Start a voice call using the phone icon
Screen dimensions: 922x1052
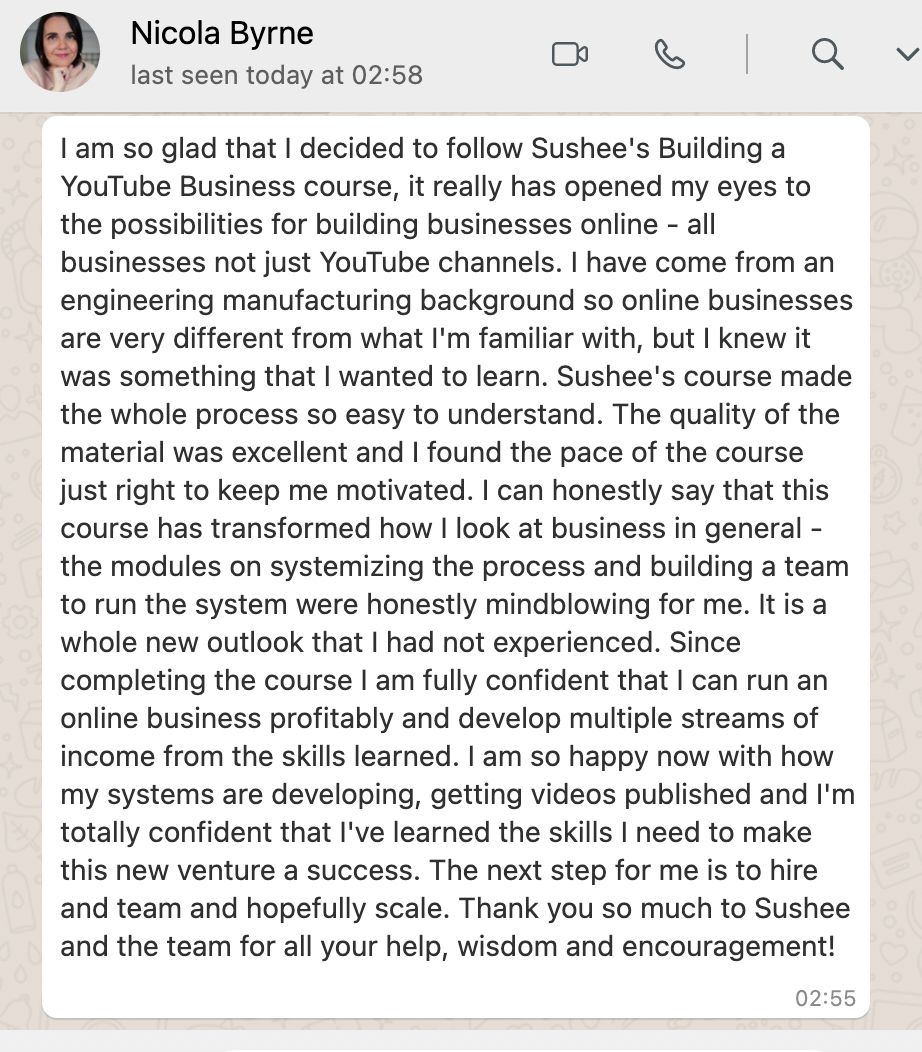(x=669, y=54)
